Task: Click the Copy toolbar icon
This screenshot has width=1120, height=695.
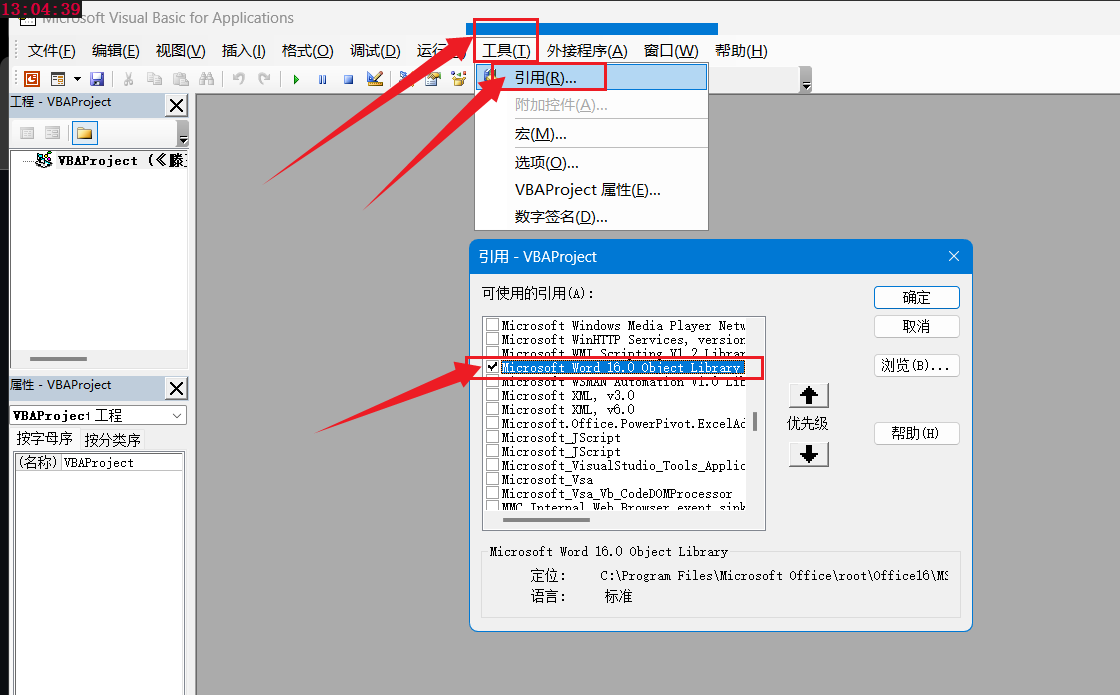Action: [154, 79]
